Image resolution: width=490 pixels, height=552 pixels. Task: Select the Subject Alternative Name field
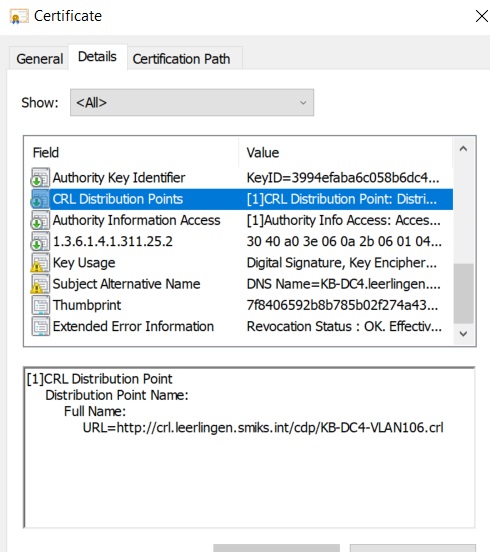[238, 284]
